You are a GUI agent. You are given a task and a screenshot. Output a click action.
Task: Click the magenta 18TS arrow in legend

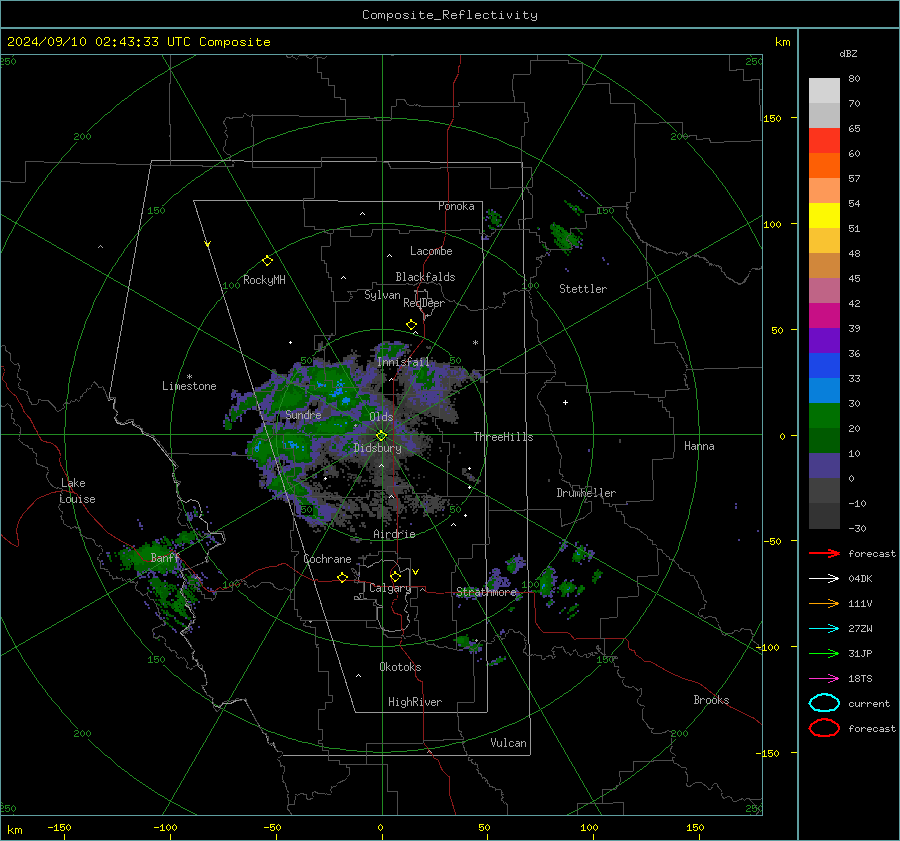824,679
